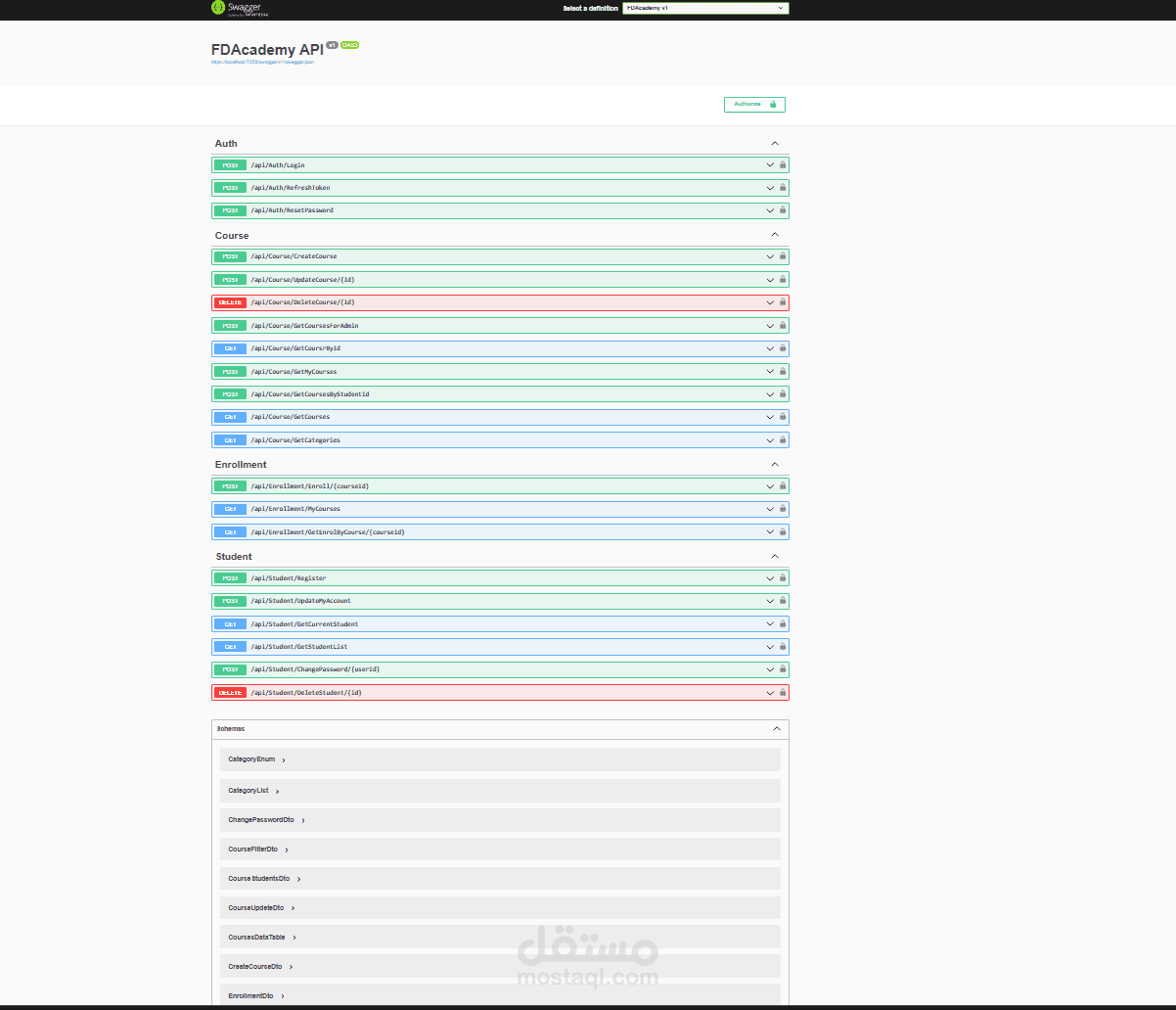The width and height of the screenshot is (1176, 1010).
Task: Click /api/Student/Register path text
Action: [289, 578]
